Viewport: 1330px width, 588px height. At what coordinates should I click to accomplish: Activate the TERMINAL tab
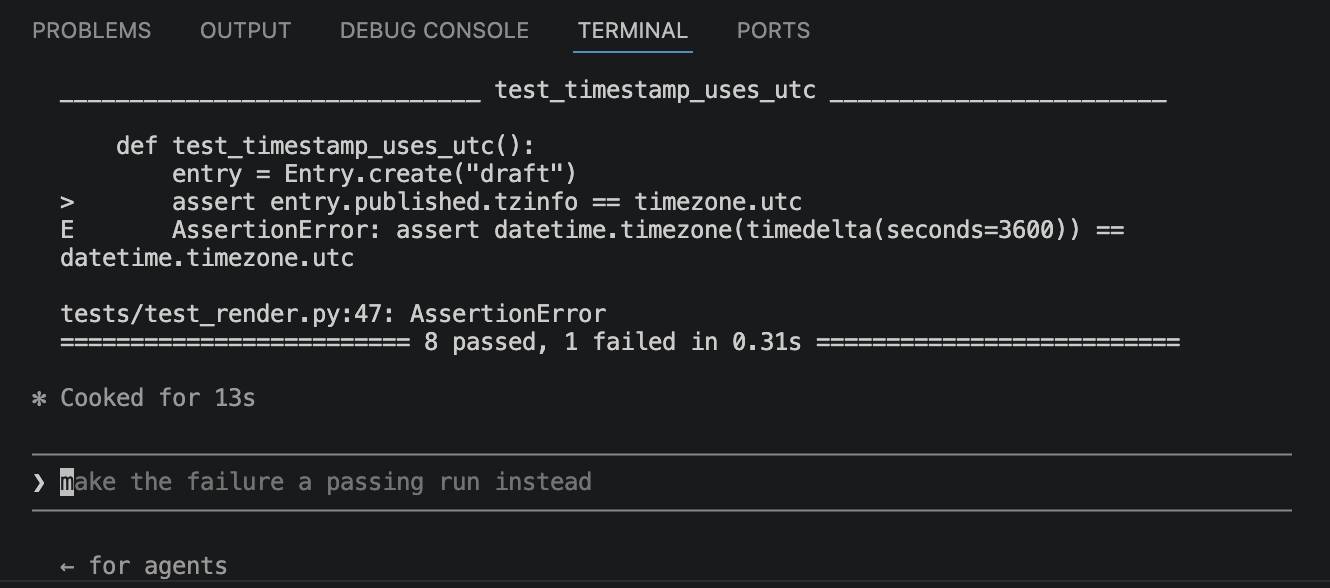point(633,31)
